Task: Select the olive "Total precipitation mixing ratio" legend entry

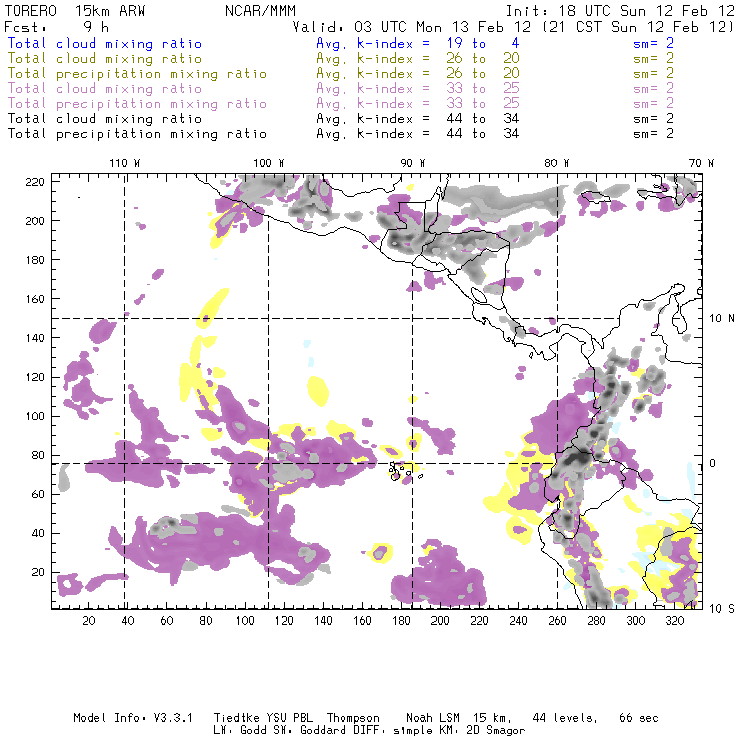Action: pyautogui.click(x=137, y=74)
